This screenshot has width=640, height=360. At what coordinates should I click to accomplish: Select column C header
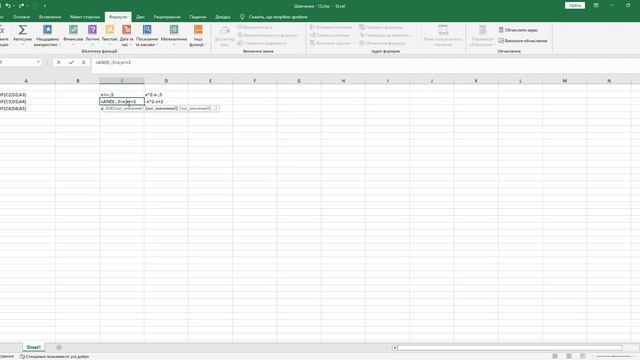coord(122,81)
